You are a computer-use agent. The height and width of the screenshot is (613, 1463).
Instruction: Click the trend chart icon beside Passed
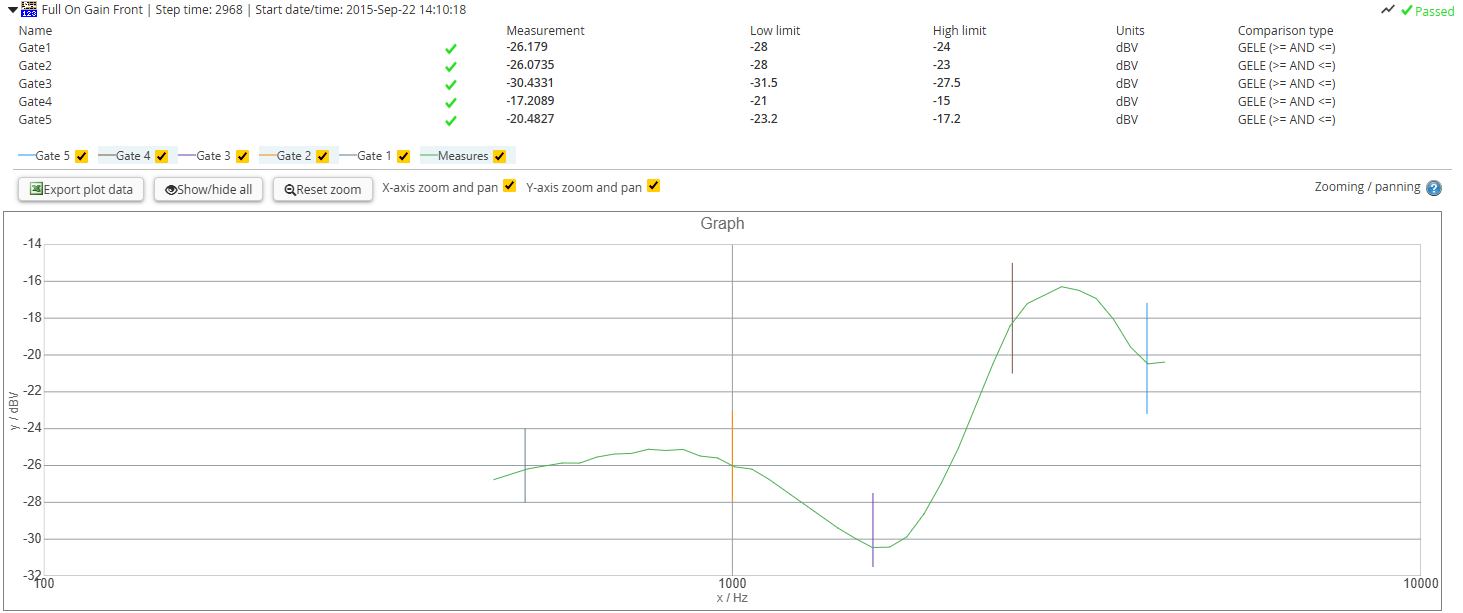coord(1387,10)
